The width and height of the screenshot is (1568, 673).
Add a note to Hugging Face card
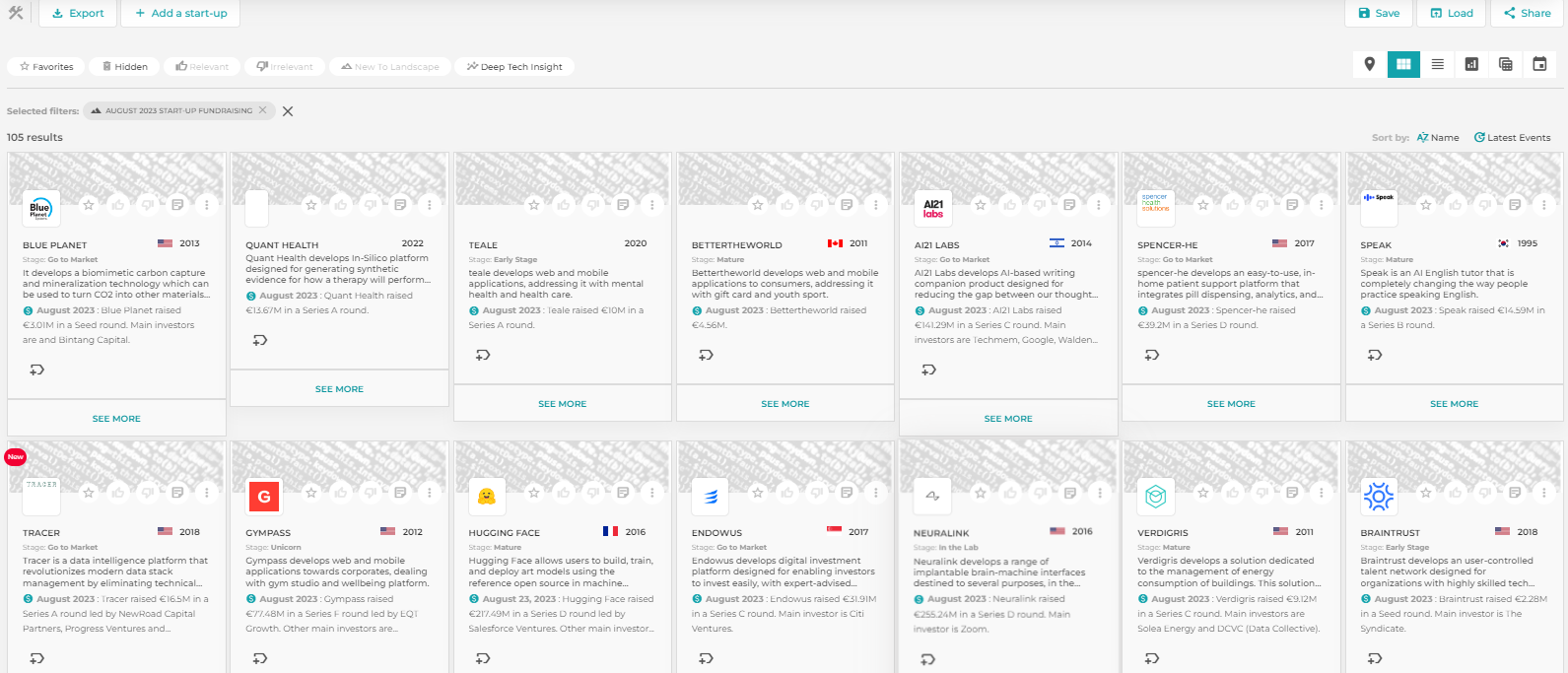point(623,493)
